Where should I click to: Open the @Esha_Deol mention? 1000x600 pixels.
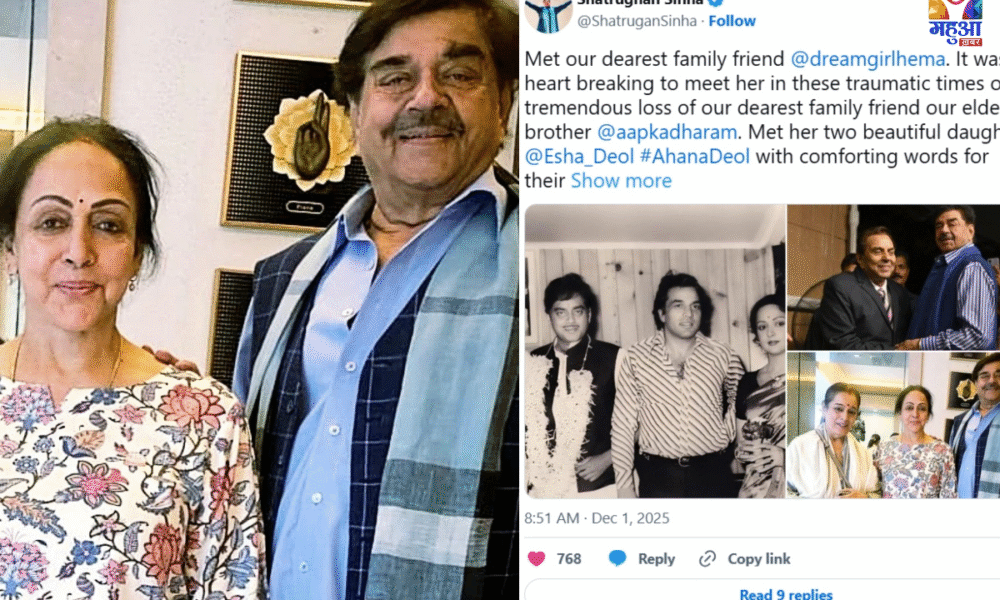pyautogui.click(x=579, y=156)
